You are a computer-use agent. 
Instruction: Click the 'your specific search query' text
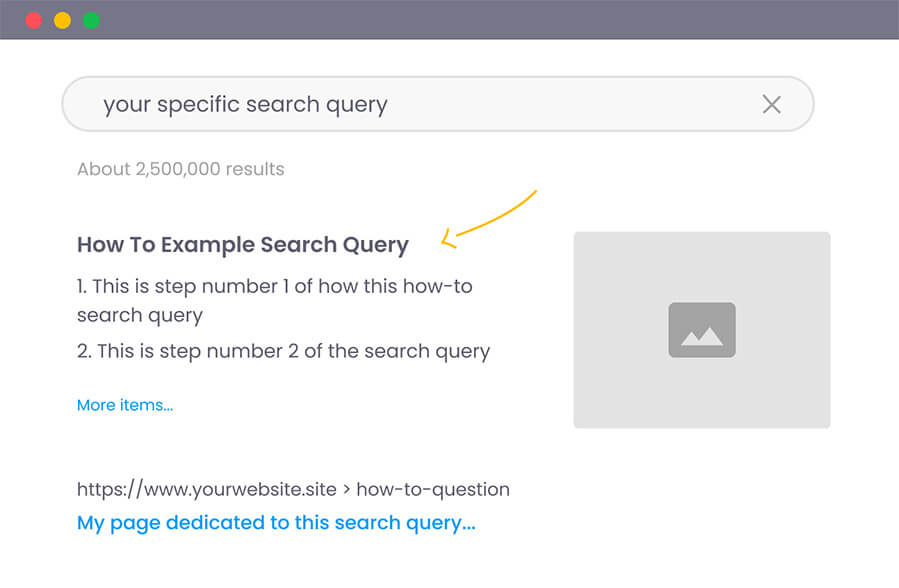pyautogui.click(x=245, y=104)
